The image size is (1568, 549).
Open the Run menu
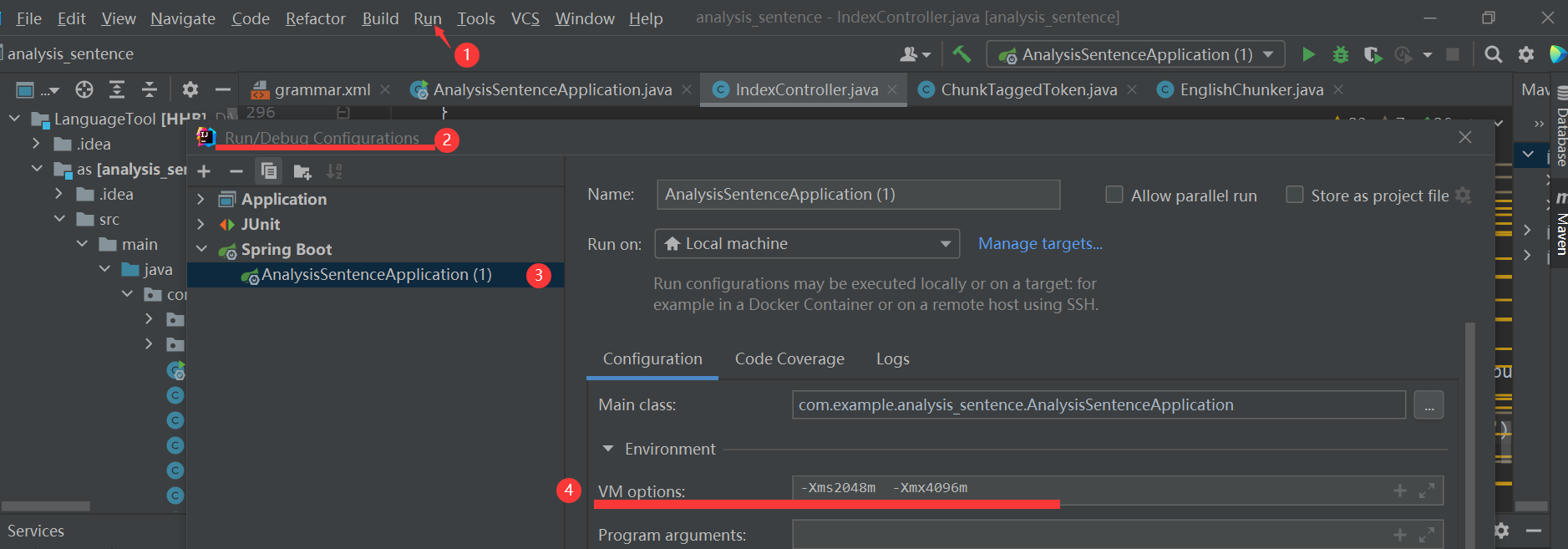[427, 18]
